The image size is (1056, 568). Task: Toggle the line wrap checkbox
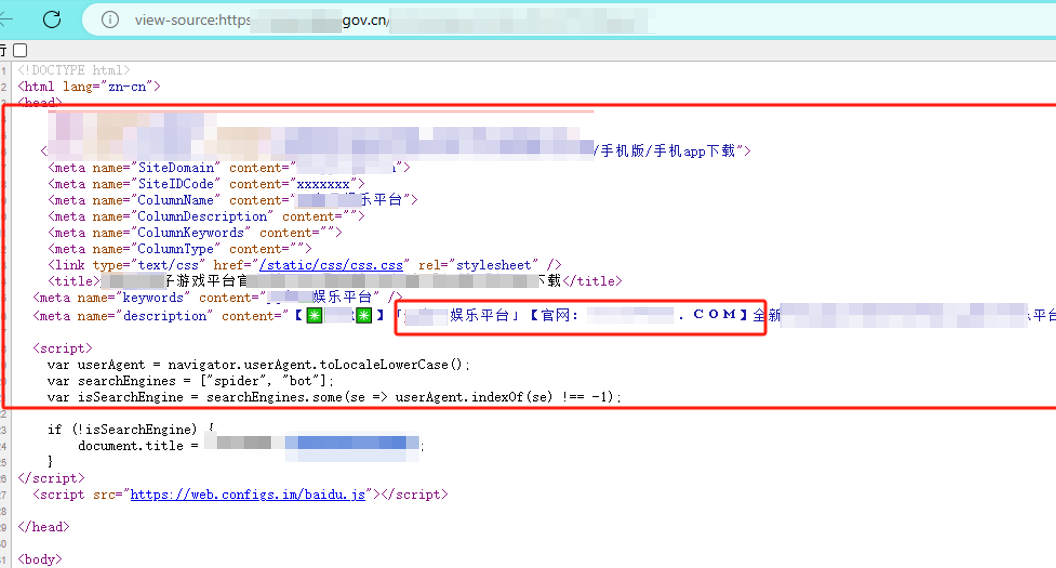coord(20,50)
